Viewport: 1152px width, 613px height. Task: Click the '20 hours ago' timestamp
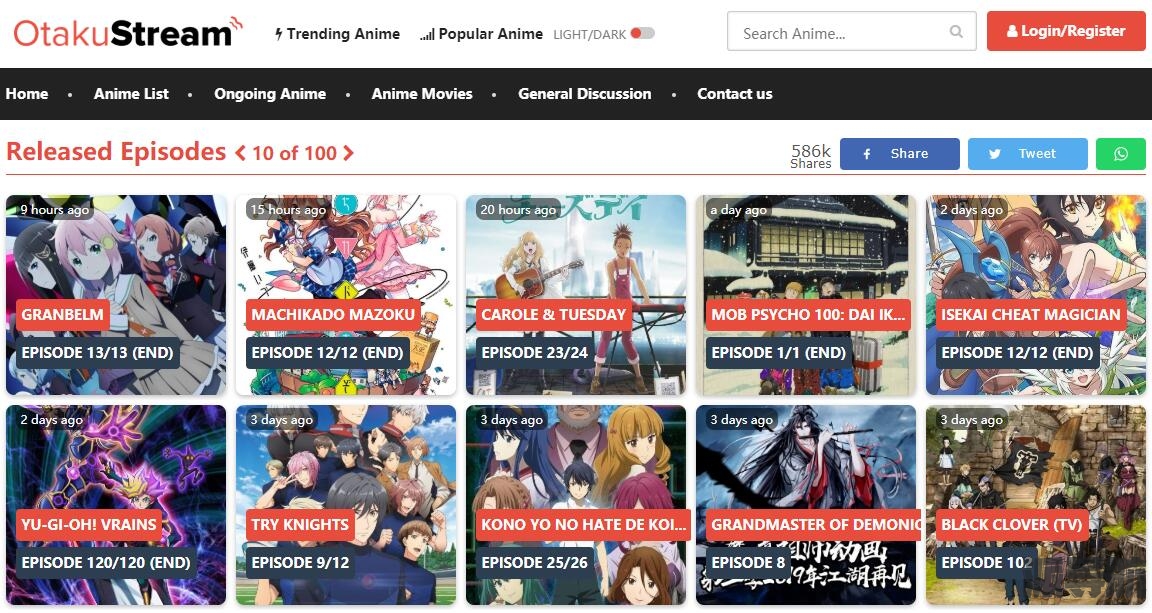click(518, 209)
